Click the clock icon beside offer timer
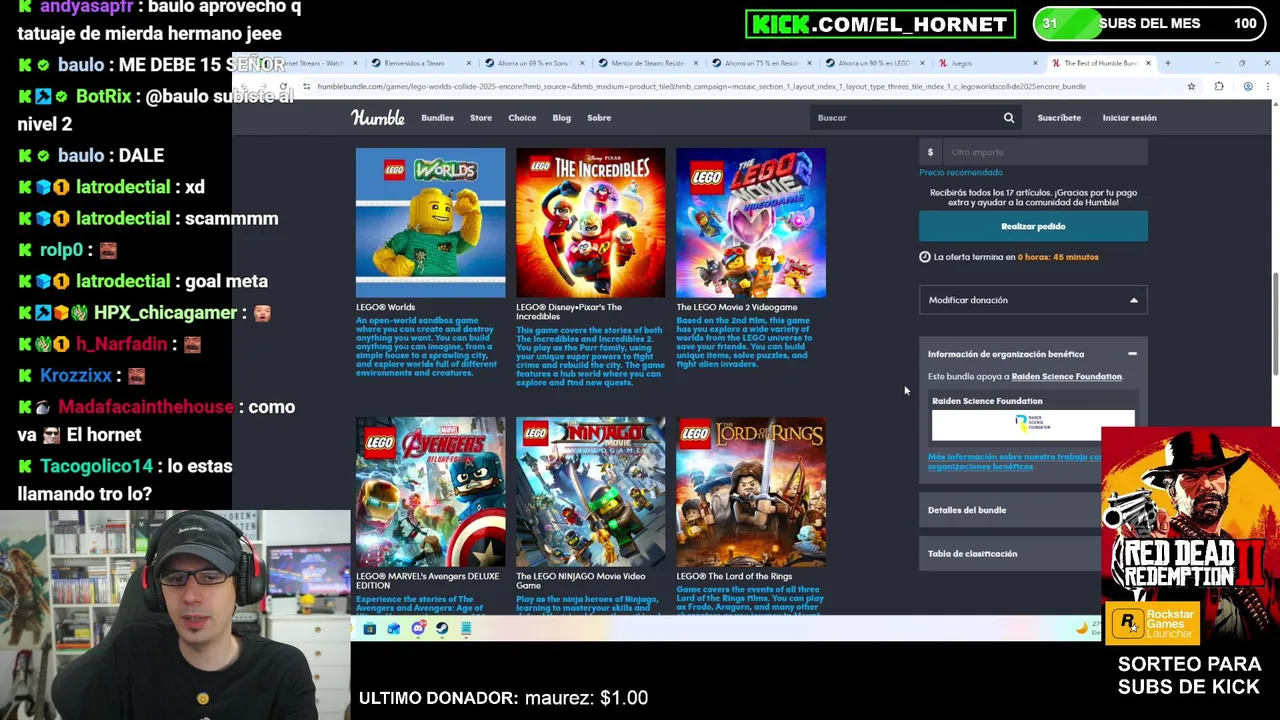1280x720 pixels. point(925,257)
